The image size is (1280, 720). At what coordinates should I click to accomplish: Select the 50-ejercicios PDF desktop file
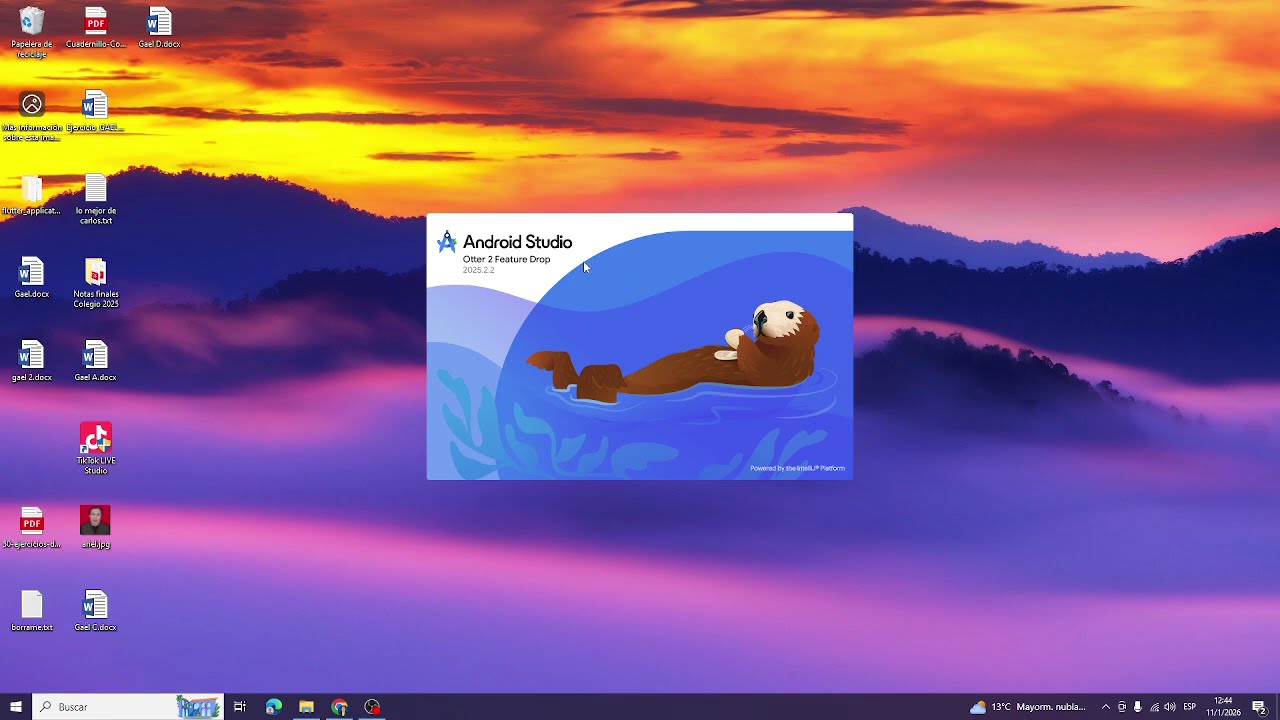coord(32,528)
